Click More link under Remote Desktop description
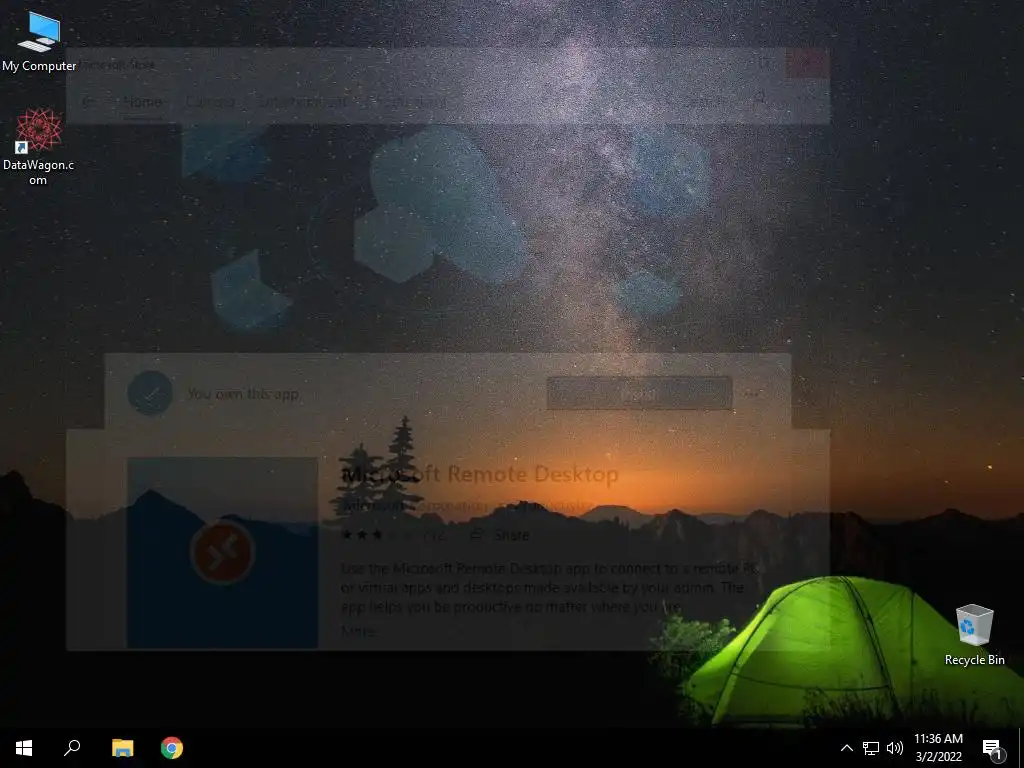Viewport: 1024px width, 768px height. coord(358,631)
